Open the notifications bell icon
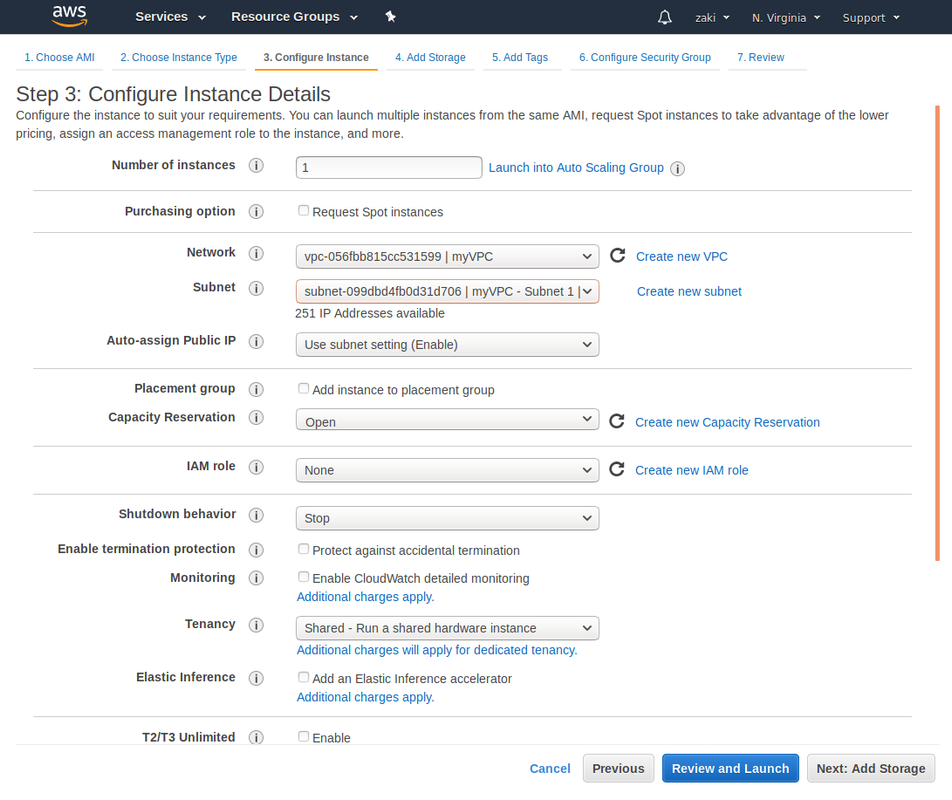 (664, 16)
